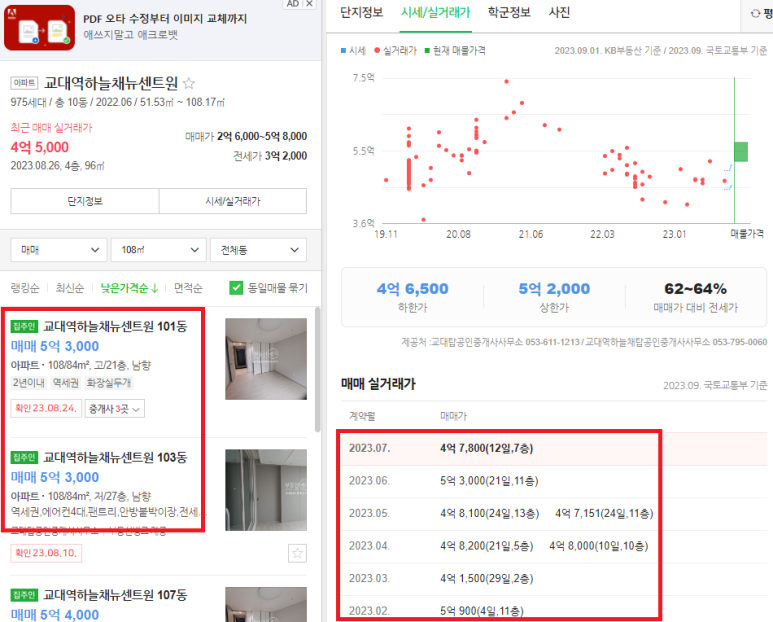773x622 pixels.
Task: Select 4억 7,151(24일,11층) transaction
Action: pyautogui.click(x=604, y=514)
